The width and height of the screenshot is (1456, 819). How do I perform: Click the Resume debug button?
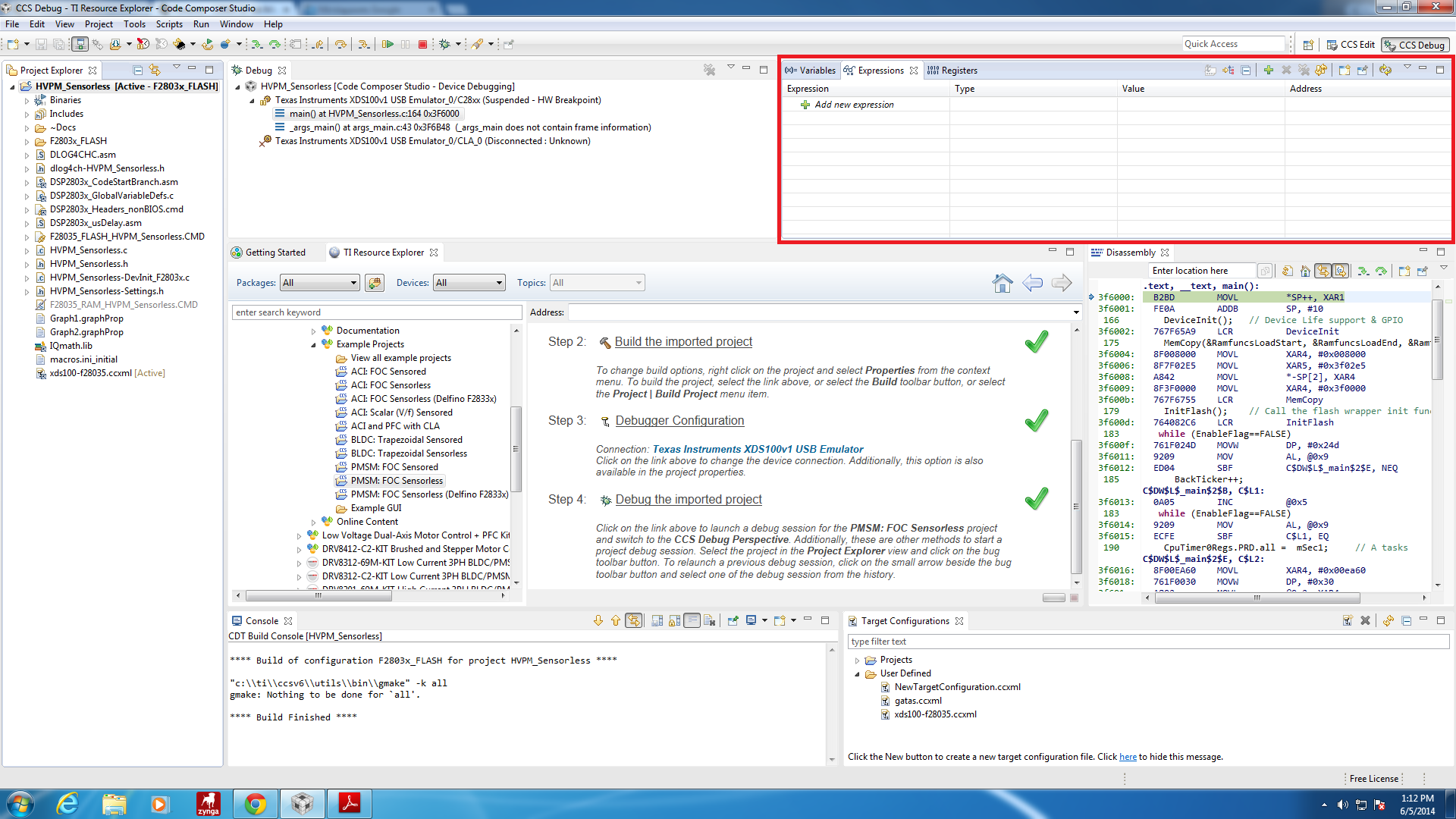[388, 44]
